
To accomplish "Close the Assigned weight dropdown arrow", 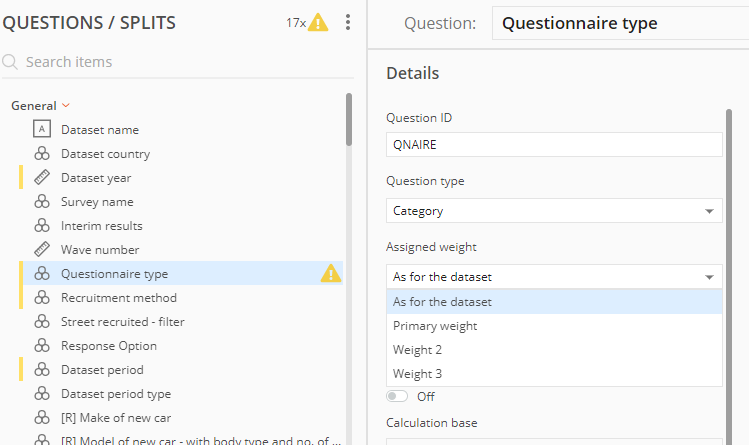I will click(709, 277).
